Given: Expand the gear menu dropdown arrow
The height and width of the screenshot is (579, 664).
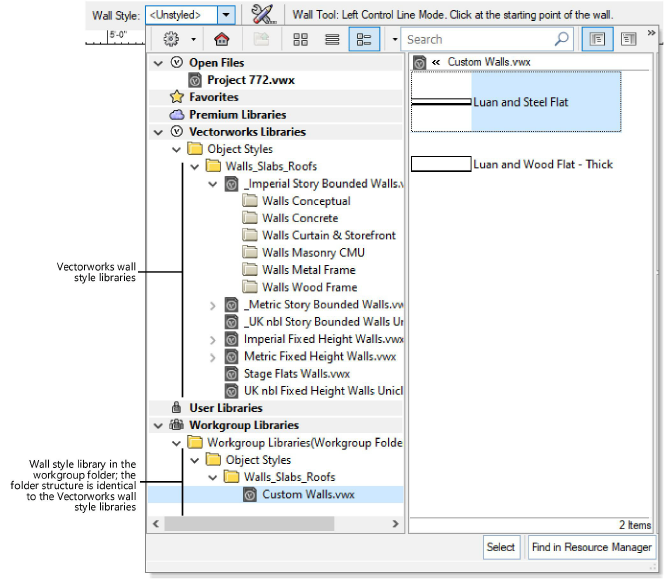Looking at the screenshot, I should [x=194, y=39].
